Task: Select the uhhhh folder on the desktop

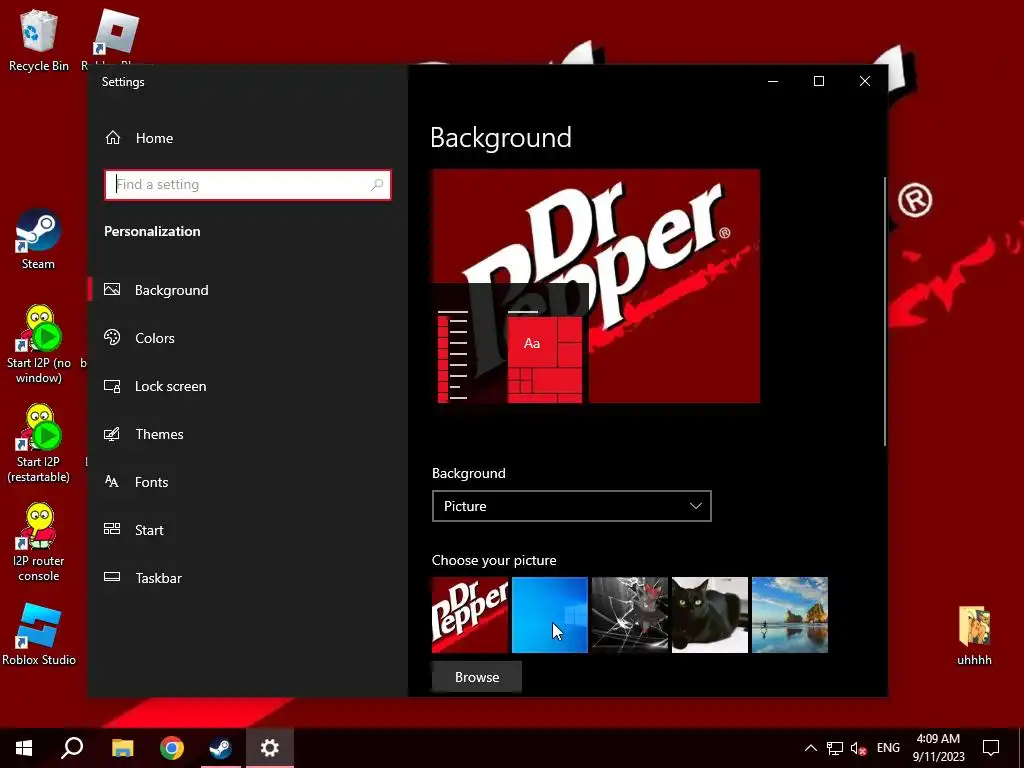Action: [x=974, y=636]
